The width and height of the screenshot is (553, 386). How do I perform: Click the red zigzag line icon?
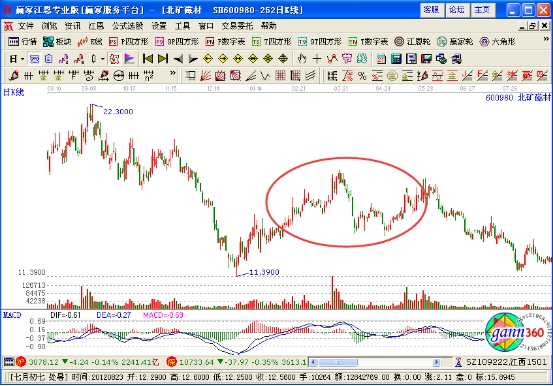click(x=332, y=59)
